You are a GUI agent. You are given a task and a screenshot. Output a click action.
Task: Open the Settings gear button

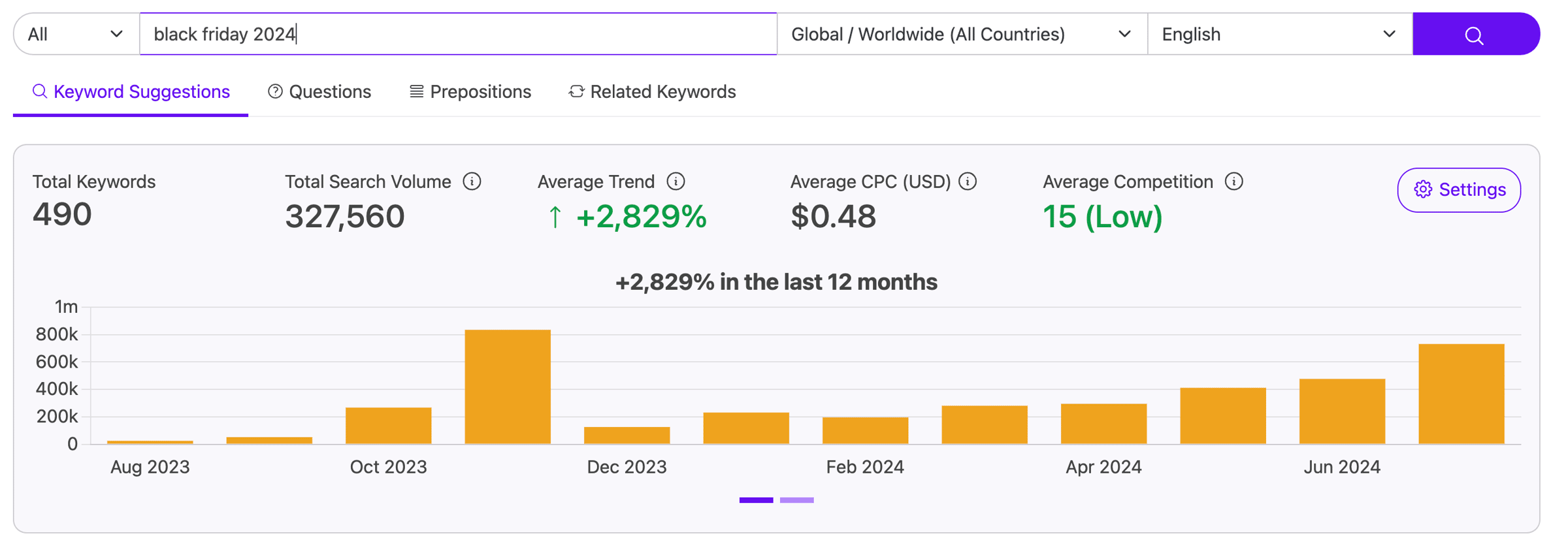[1459, 190]
